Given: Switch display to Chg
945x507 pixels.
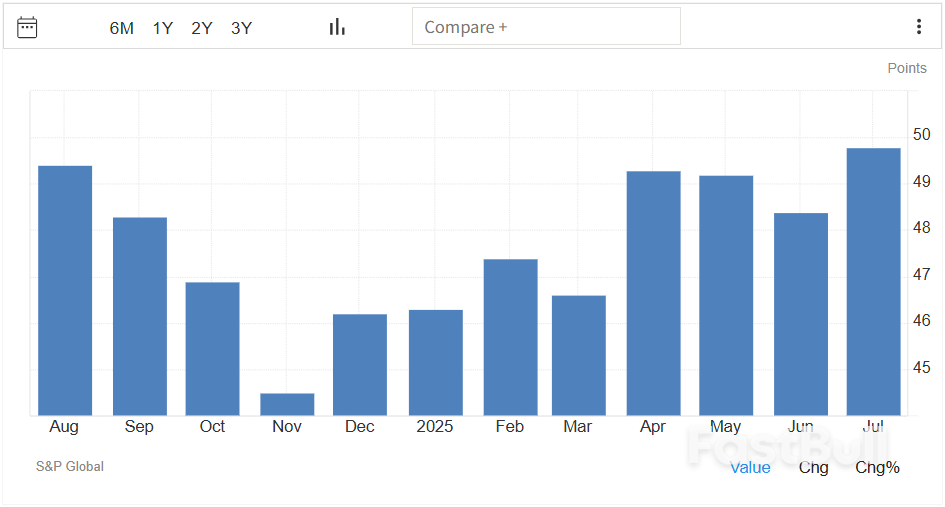Looking at the screenshot, I should click(813, 467).
